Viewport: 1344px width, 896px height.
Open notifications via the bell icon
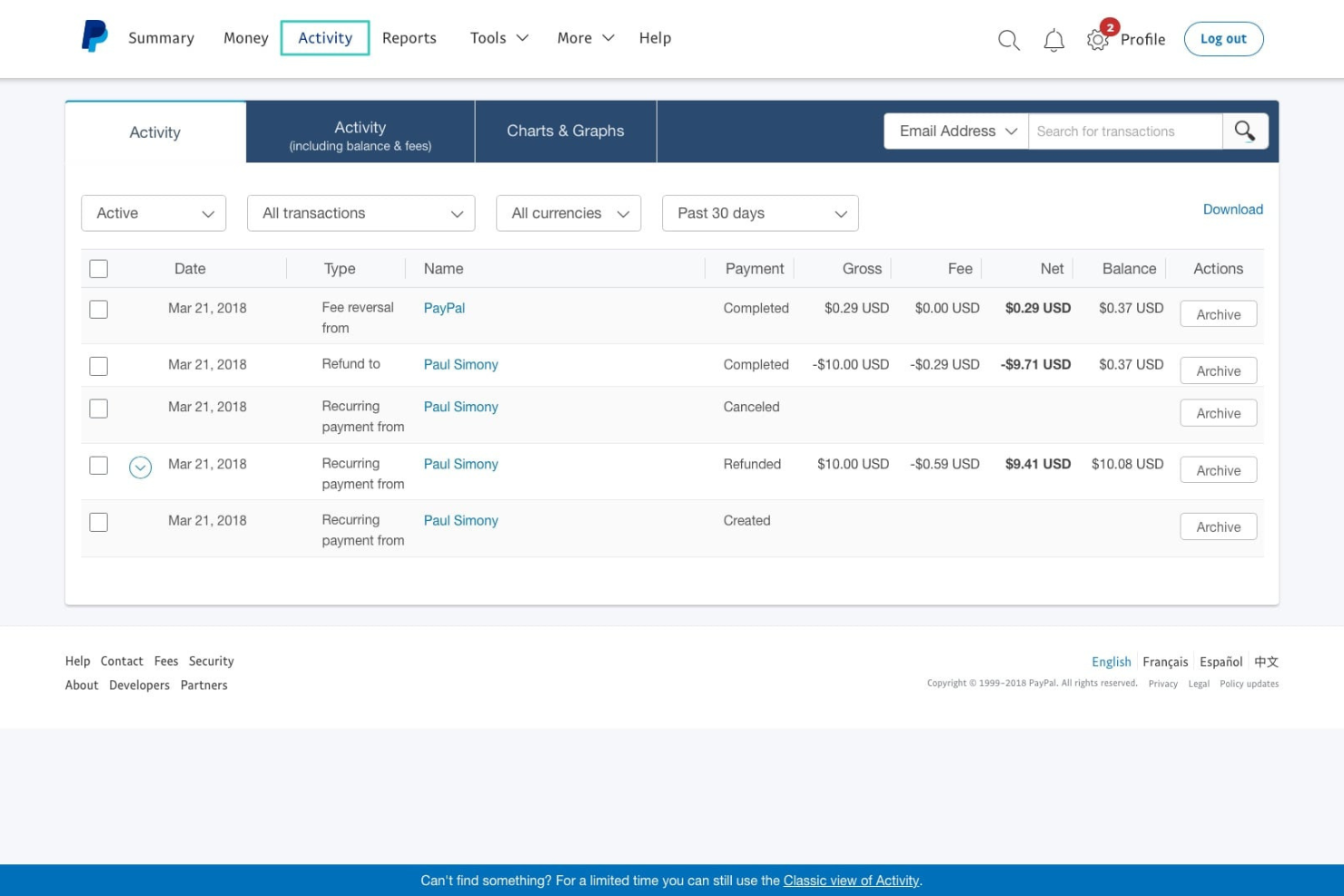click(x=1053, y=40)
